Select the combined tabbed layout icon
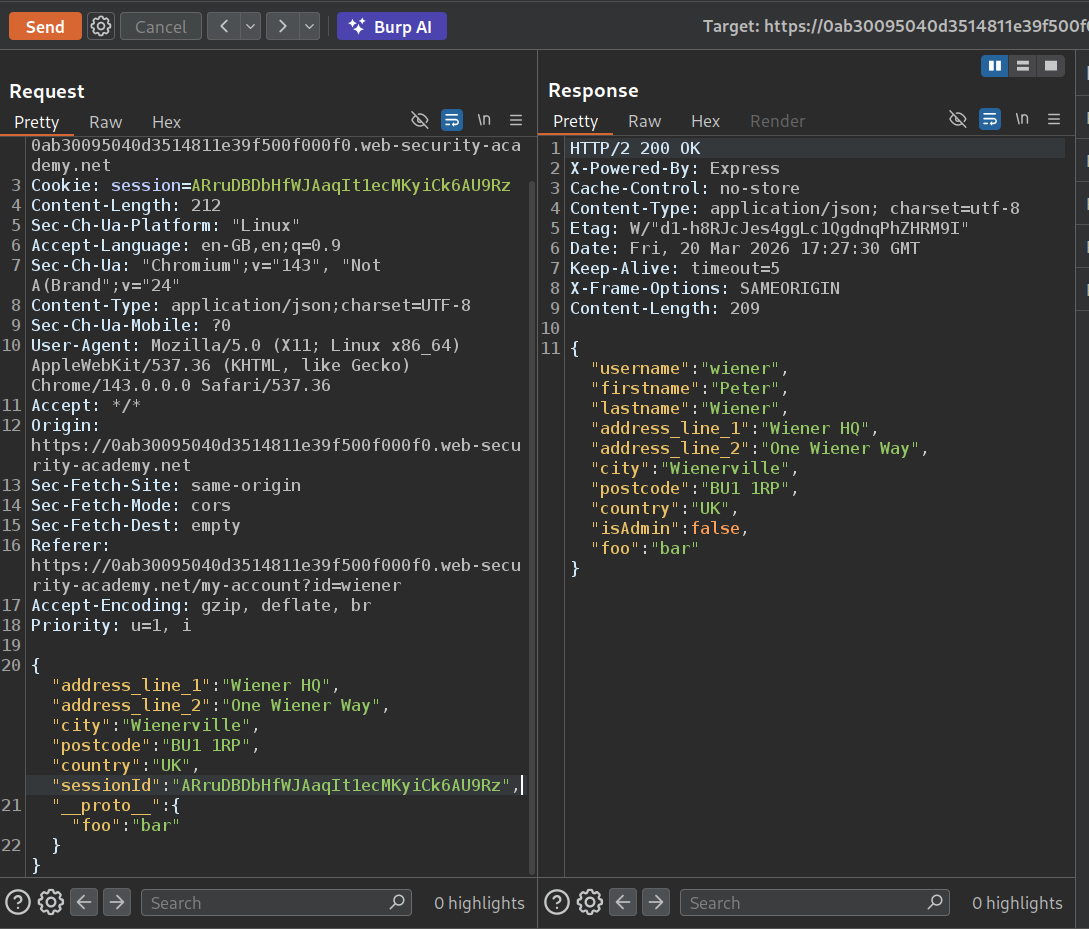 (1050, 66)
